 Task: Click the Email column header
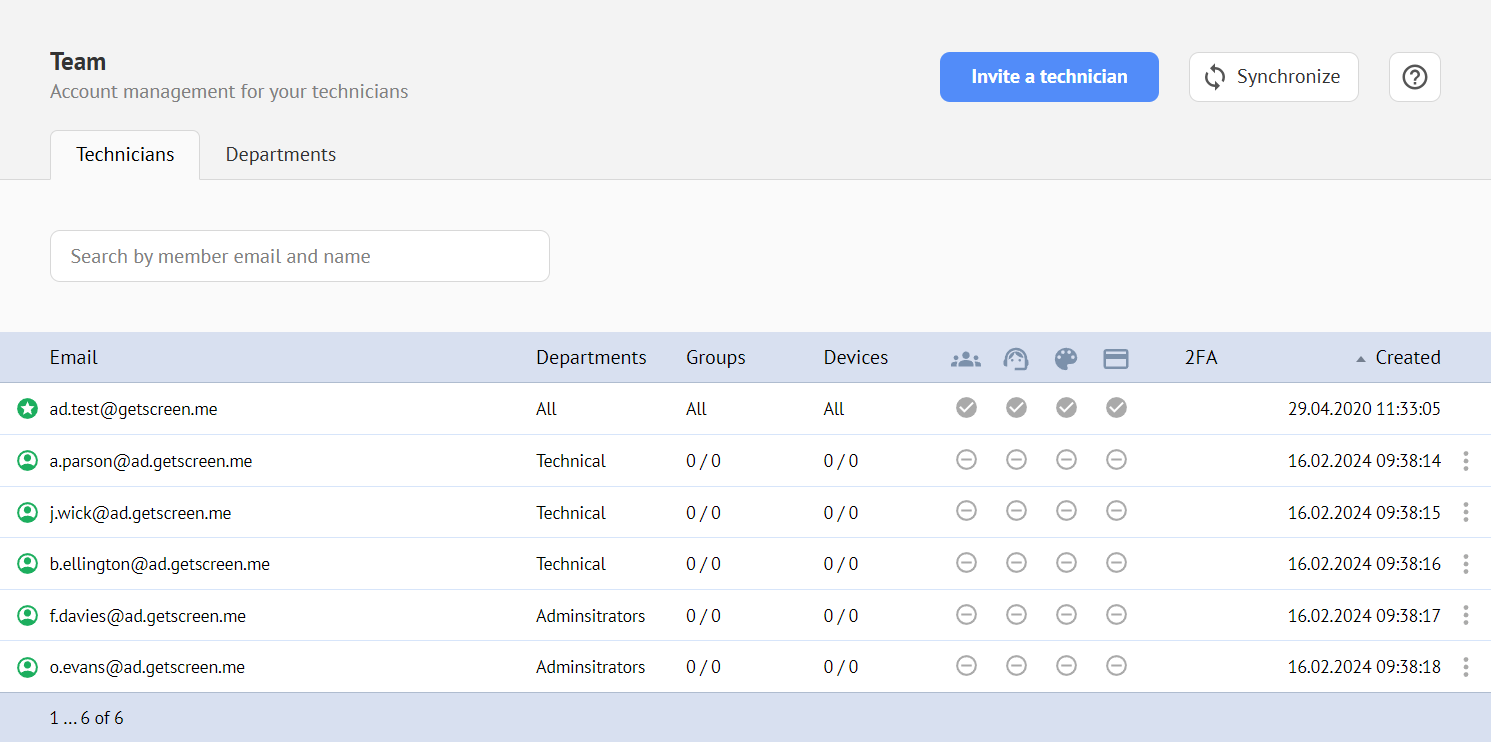(74, 358)
